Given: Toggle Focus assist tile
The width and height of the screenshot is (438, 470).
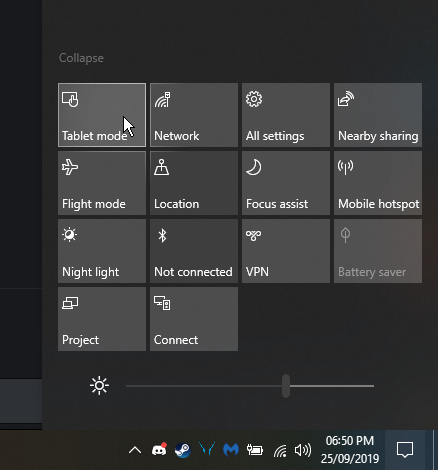Looking at the screenshot, I should pos(286,183).
